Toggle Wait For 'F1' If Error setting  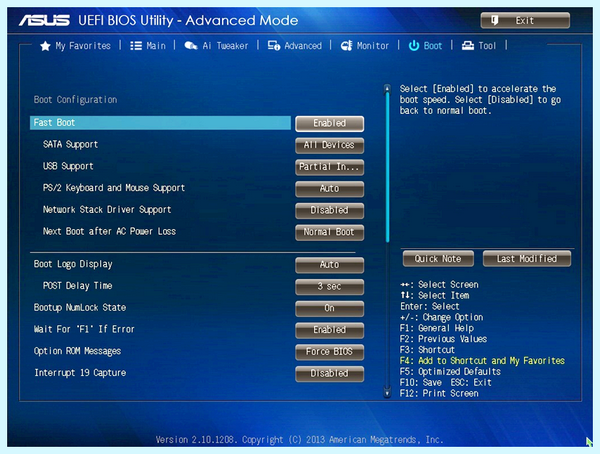click(329, 330)
